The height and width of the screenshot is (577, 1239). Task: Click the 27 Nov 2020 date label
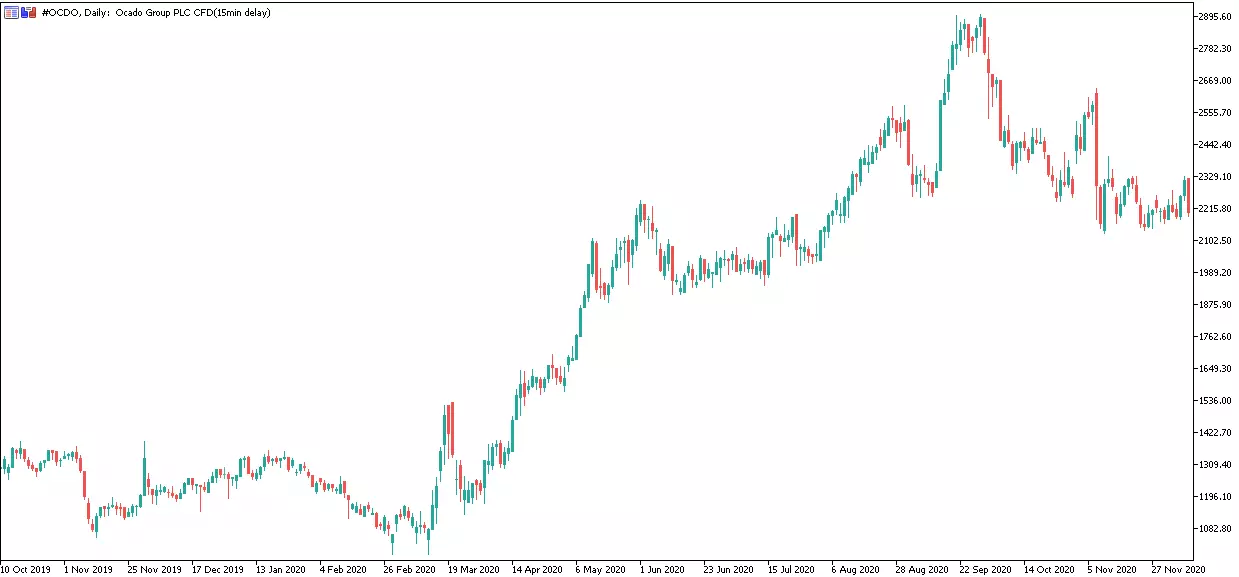[1177, 569]
